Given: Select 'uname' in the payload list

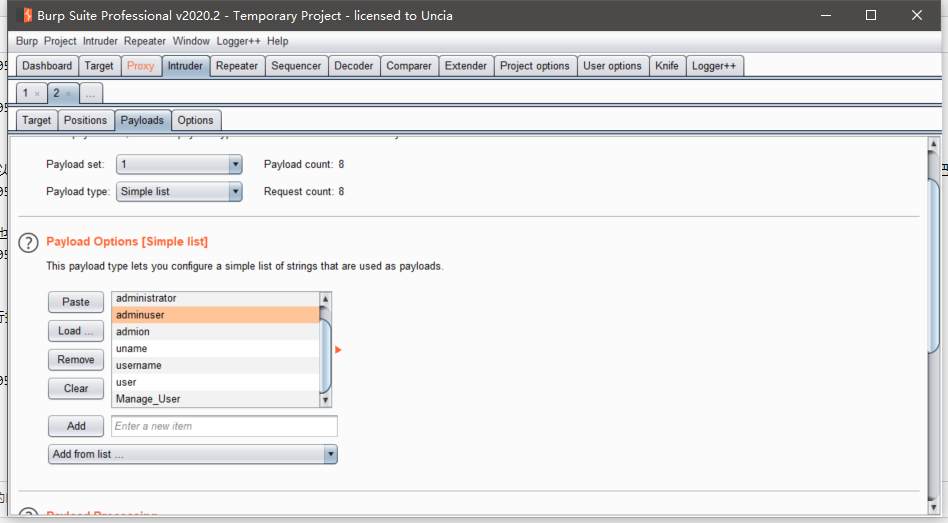Looking at the screenshot, I should click(x=216, y=348).
